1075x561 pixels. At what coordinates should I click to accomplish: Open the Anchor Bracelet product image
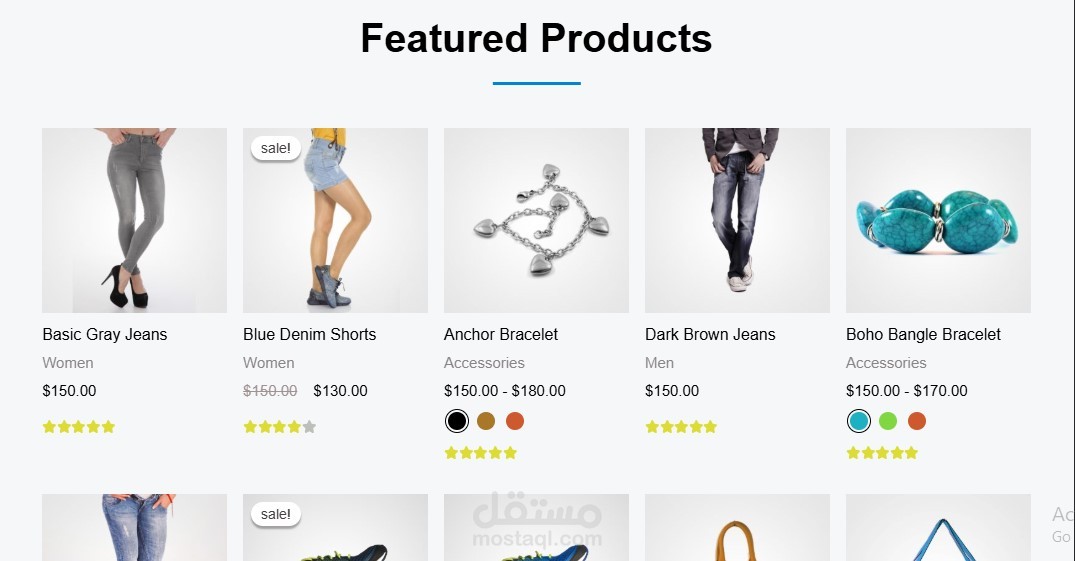536,220
